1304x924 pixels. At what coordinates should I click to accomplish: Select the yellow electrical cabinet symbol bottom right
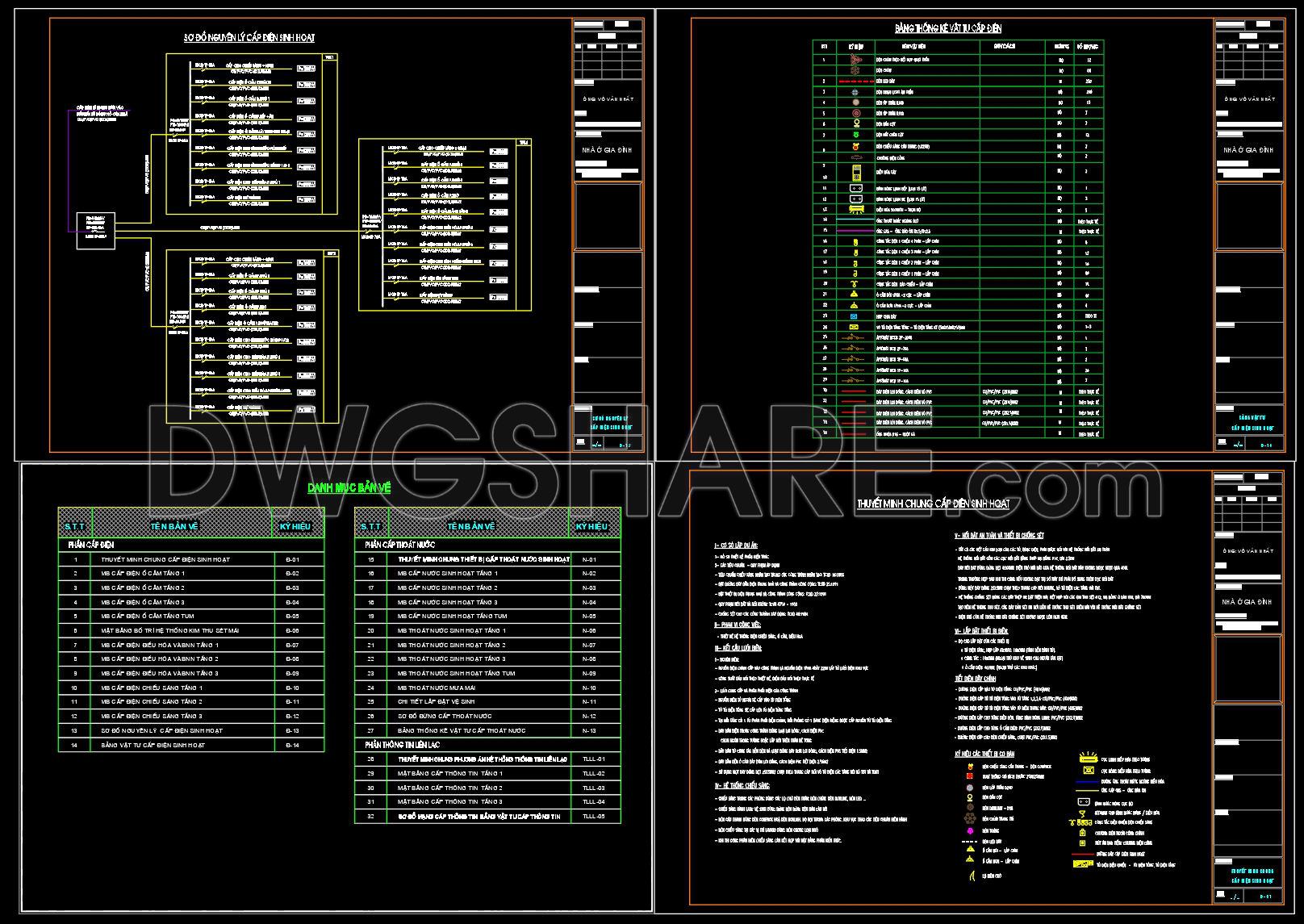click(x=1082, y=863)
